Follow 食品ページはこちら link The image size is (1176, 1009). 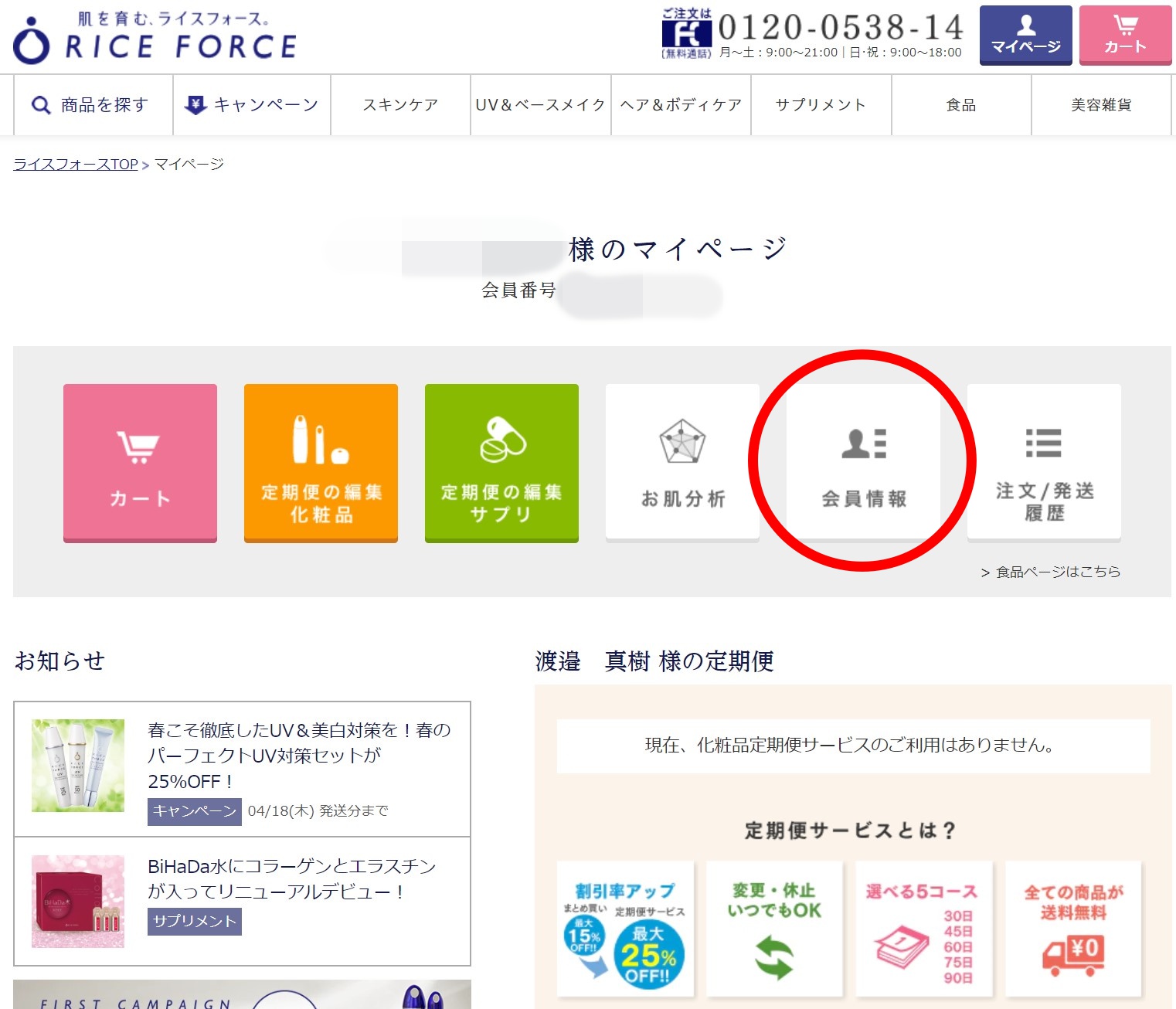(1056, 572)
